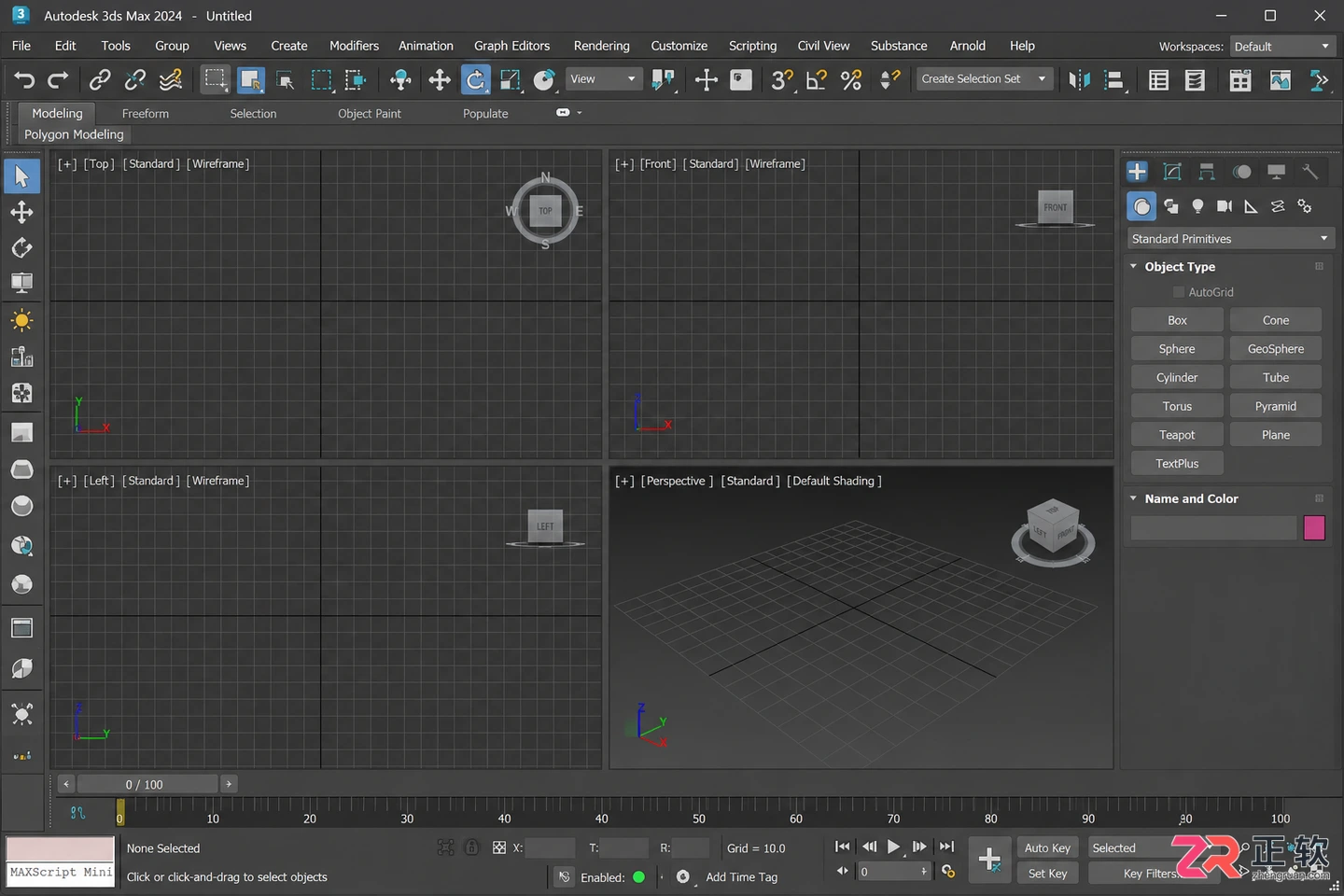Screen dimensions: 1344x896
Task: Open the Modifiers menu
Action: (354, 46)
